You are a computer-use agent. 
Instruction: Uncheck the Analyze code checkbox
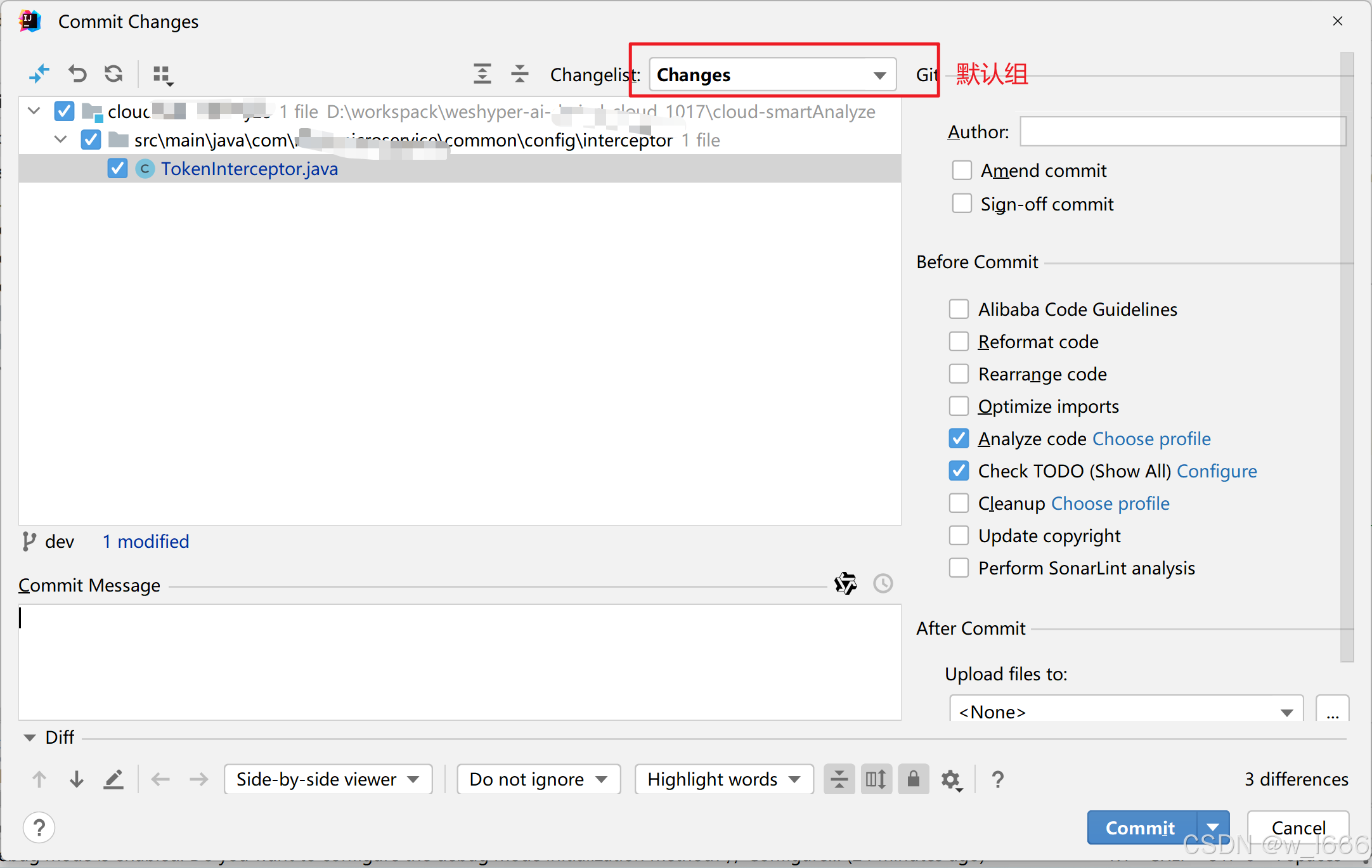pyautogui.click(x=959, y=439)
